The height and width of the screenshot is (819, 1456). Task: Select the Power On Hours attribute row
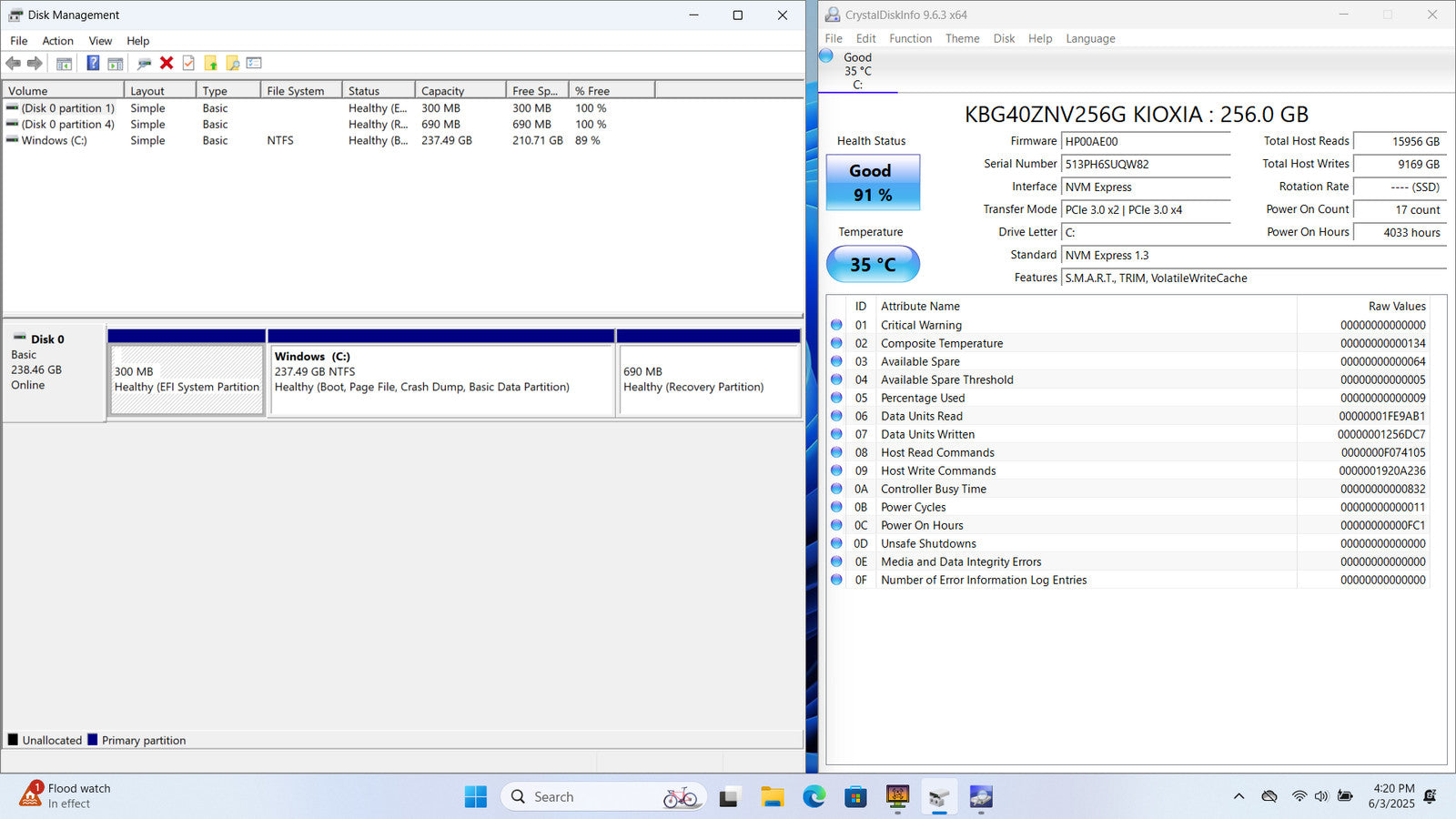click(x=1128, y=525)
